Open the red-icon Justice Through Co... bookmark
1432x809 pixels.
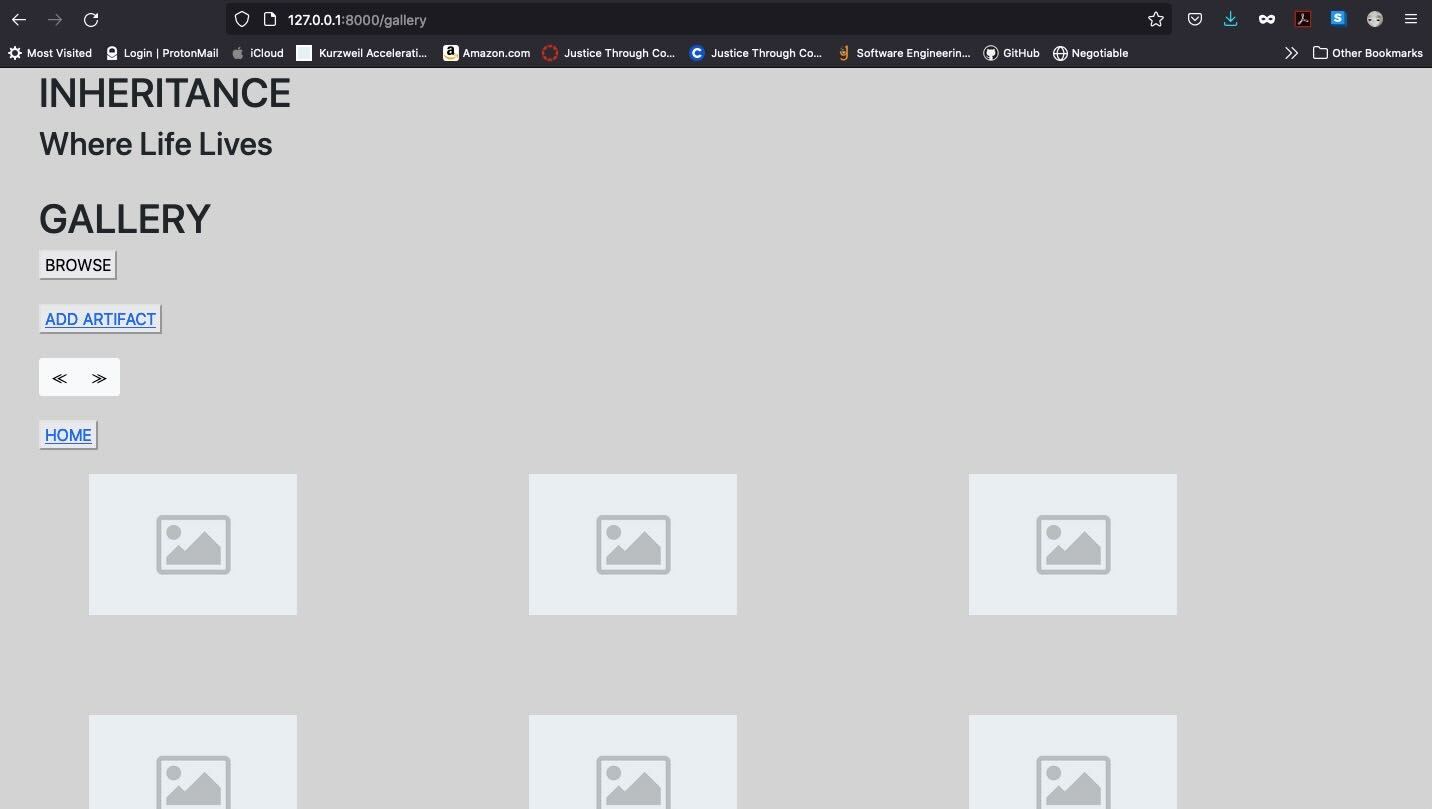(609, 53)
